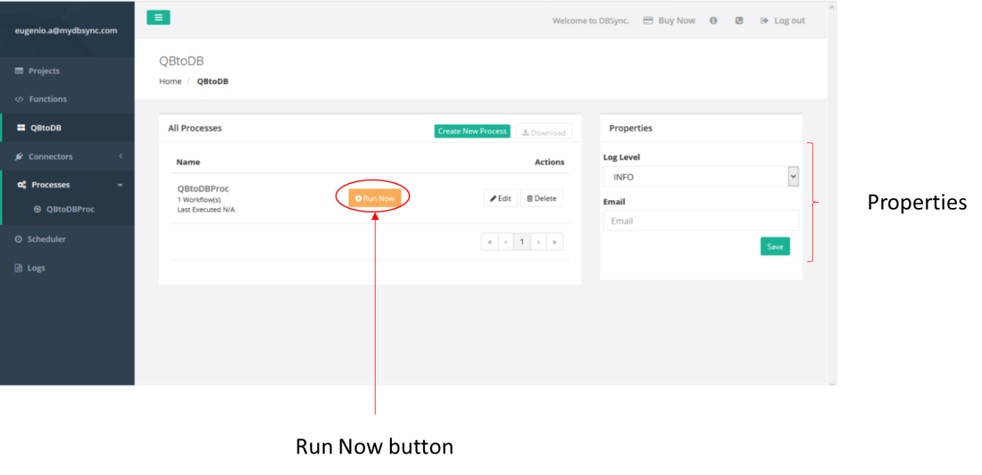This screenshot has height=475, width=982.
Task: Select QBtoDBProc under Processes
Action: (x=70, y=209)
